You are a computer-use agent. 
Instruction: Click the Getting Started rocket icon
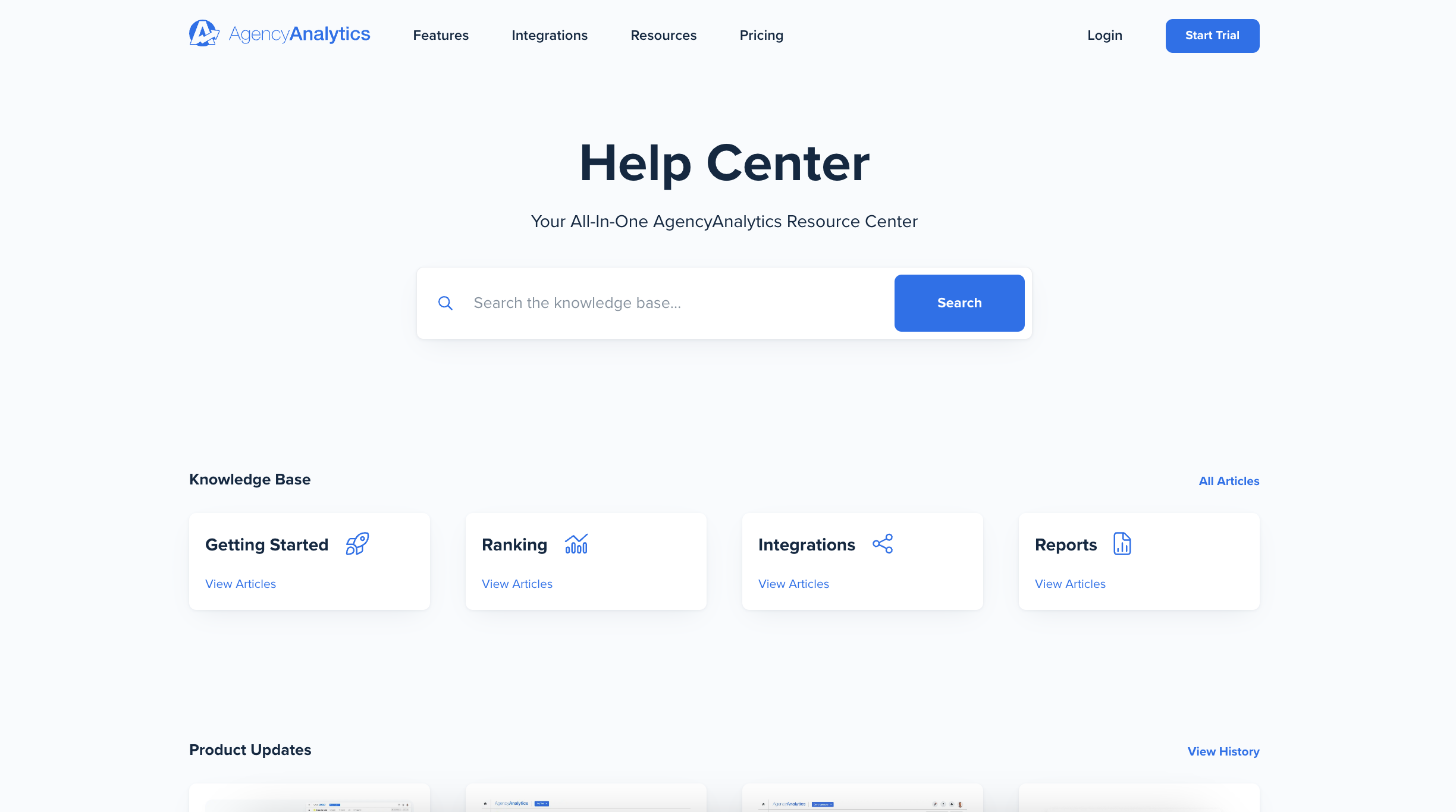(x=357, y=543)
